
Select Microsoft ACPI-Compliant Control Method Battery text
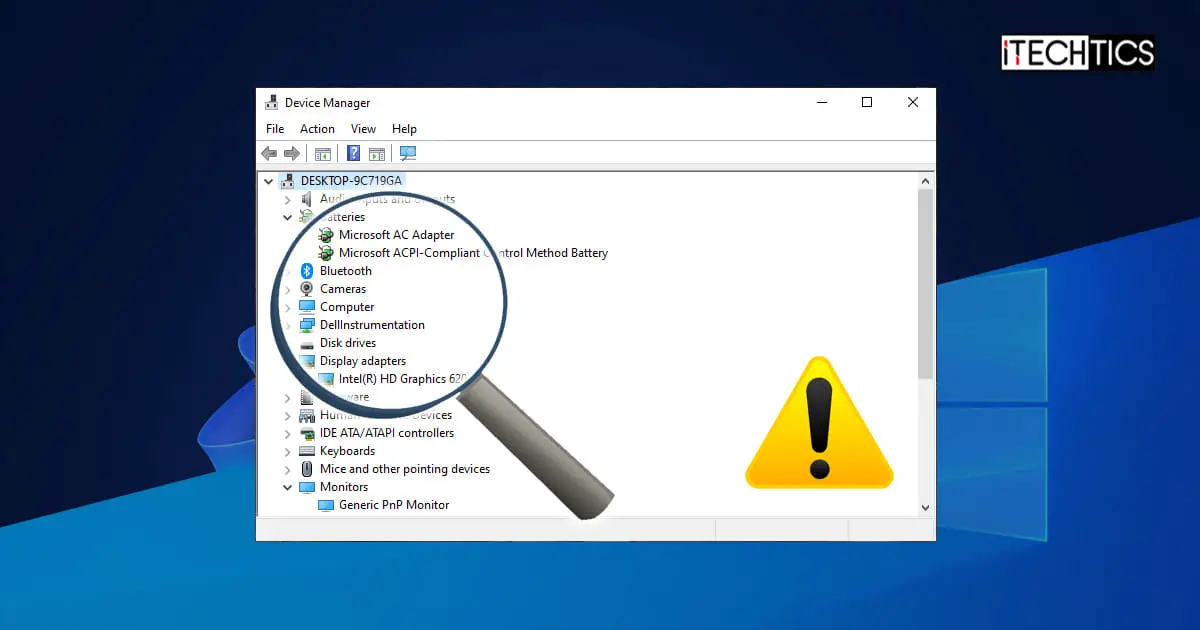[x=473, y=253]
